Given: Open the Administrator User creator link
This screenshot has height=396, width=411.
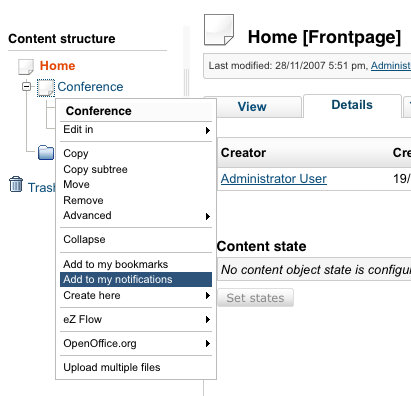Looking at the screenshot, I should pyautogui.click(x=274, y=179).
